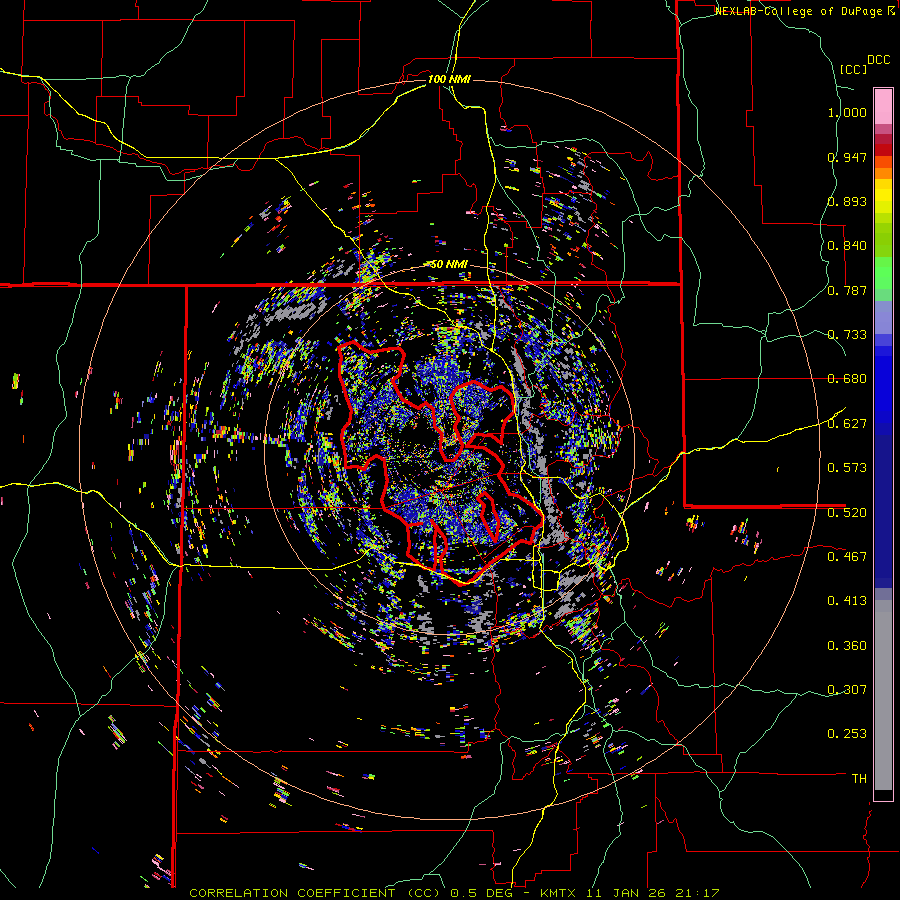This screenshot has width=900, height=900.
Task: Select the 0.787 legend value
Action: coord(847,290)
